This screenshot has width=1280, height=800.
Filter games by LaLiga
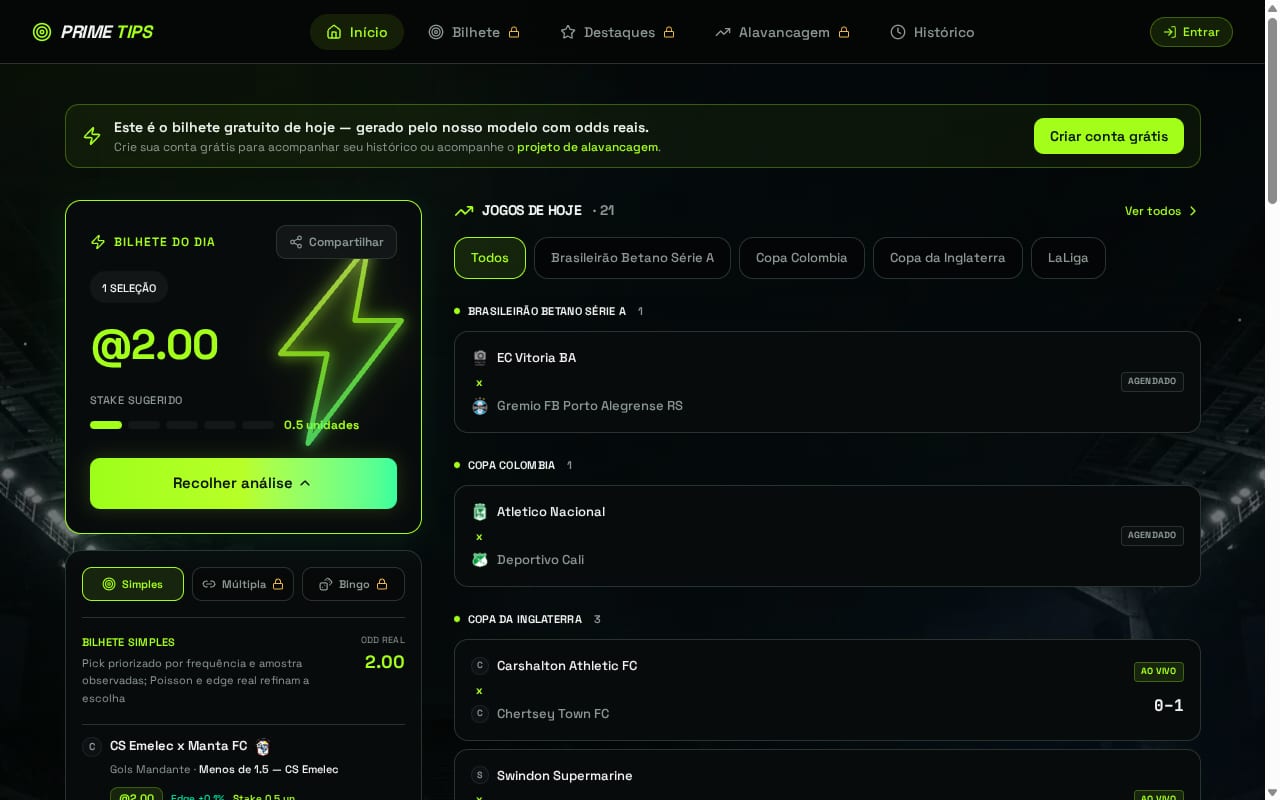[1068, 258]
